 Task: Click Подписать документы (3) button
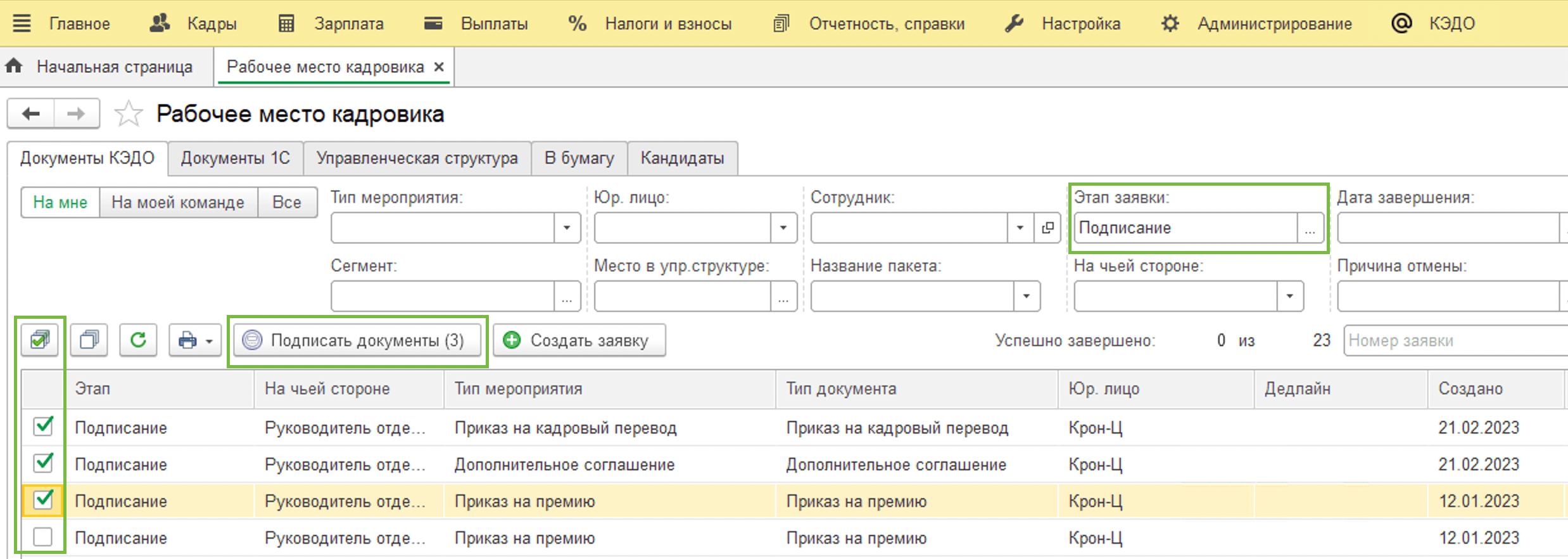pyautogui.click(x=357, y=340)
